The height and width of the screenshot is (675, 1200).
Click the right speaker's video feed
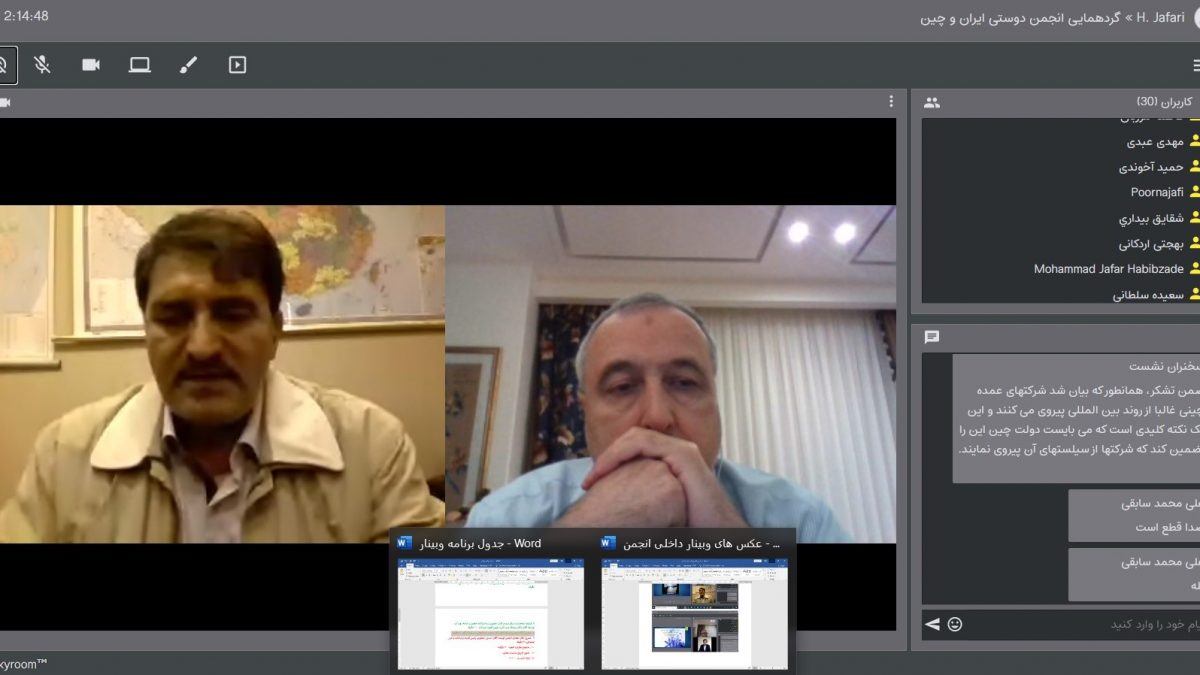point(670,374)
